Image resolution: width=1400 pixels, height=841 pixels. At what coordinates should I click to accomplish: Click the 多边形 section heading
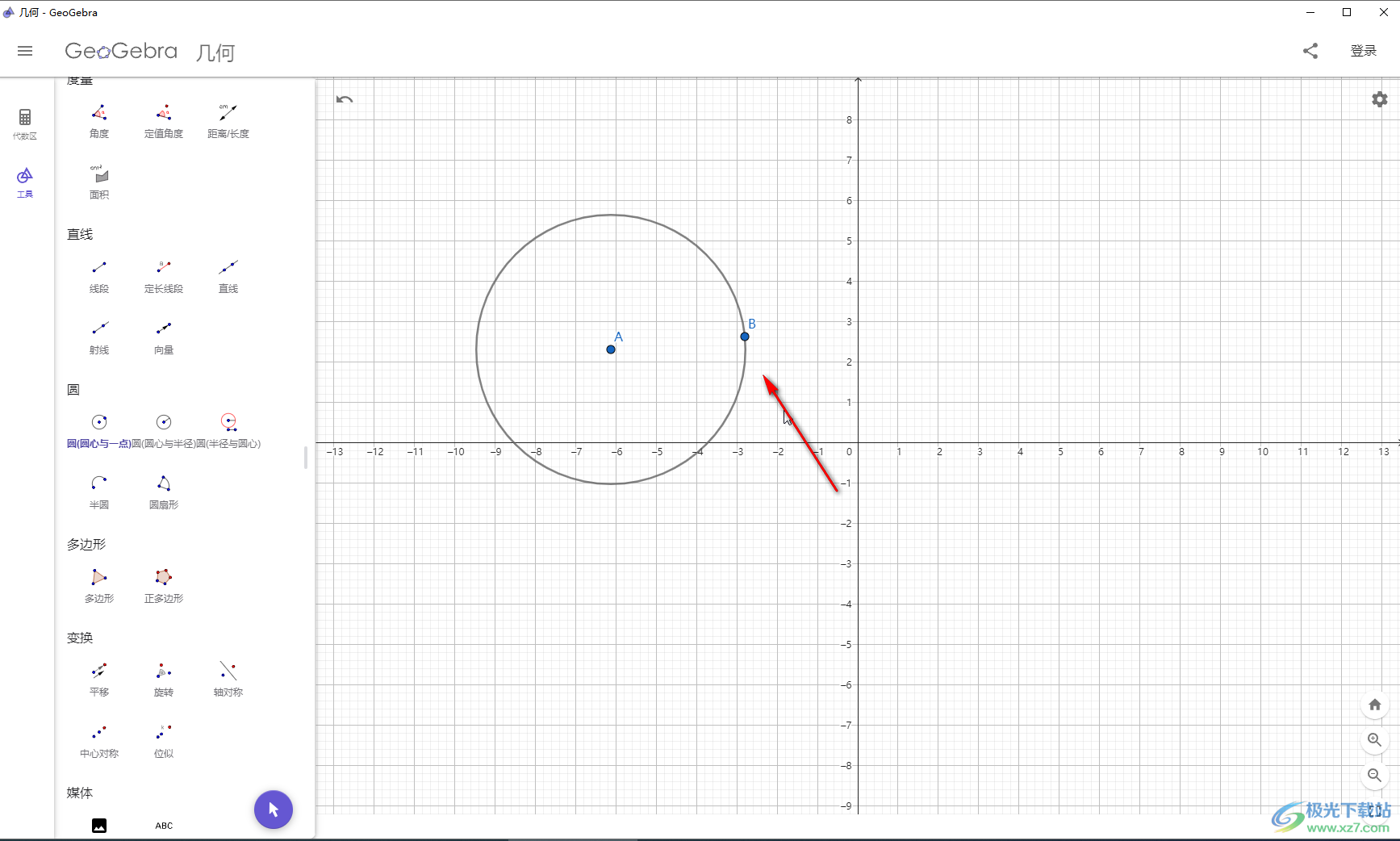click(x=86, y=544)
